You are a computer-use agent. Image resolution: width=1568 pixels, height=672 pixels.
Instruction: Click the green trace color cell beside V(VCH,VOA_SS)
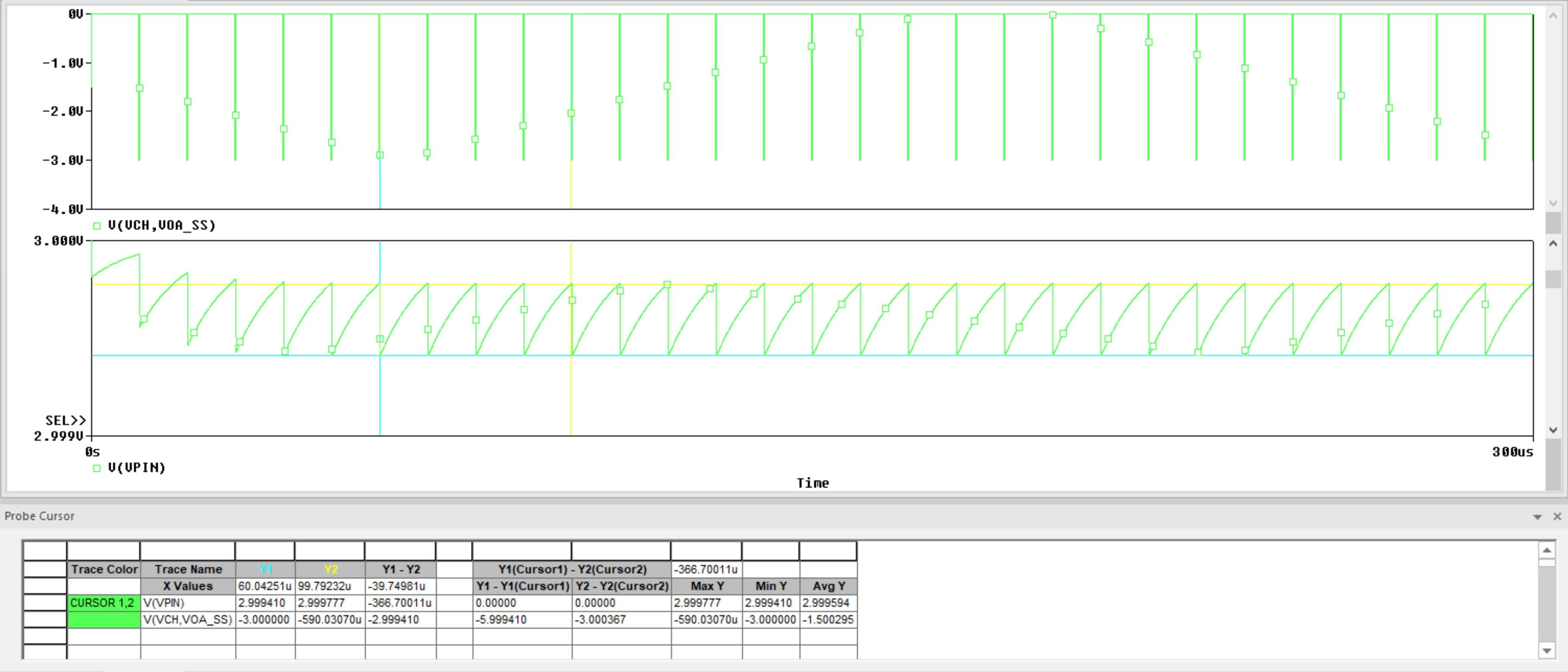pyautogui.click(x=104, y=620)
